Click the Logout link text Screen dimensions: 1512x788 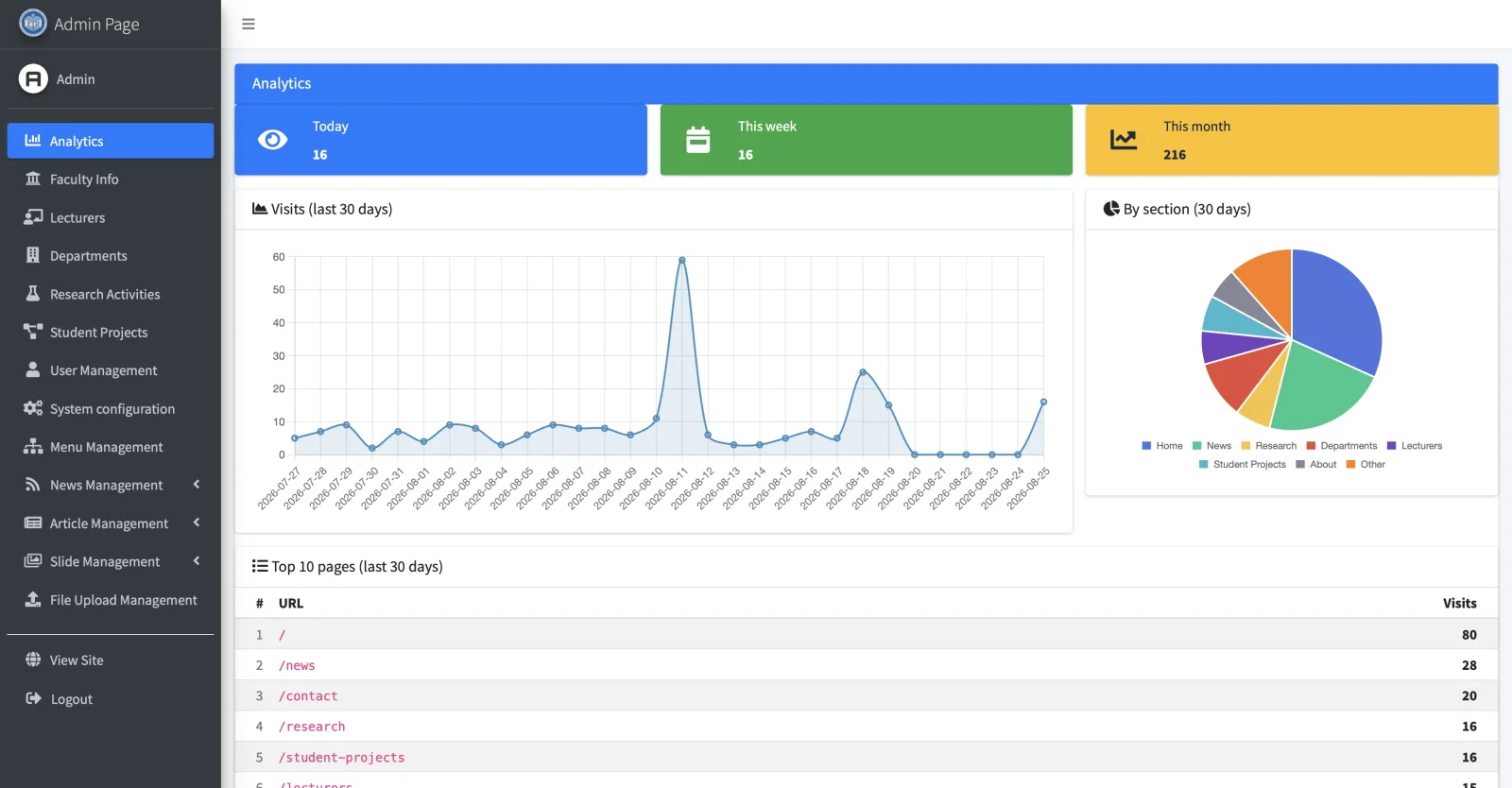pos(72,699)
